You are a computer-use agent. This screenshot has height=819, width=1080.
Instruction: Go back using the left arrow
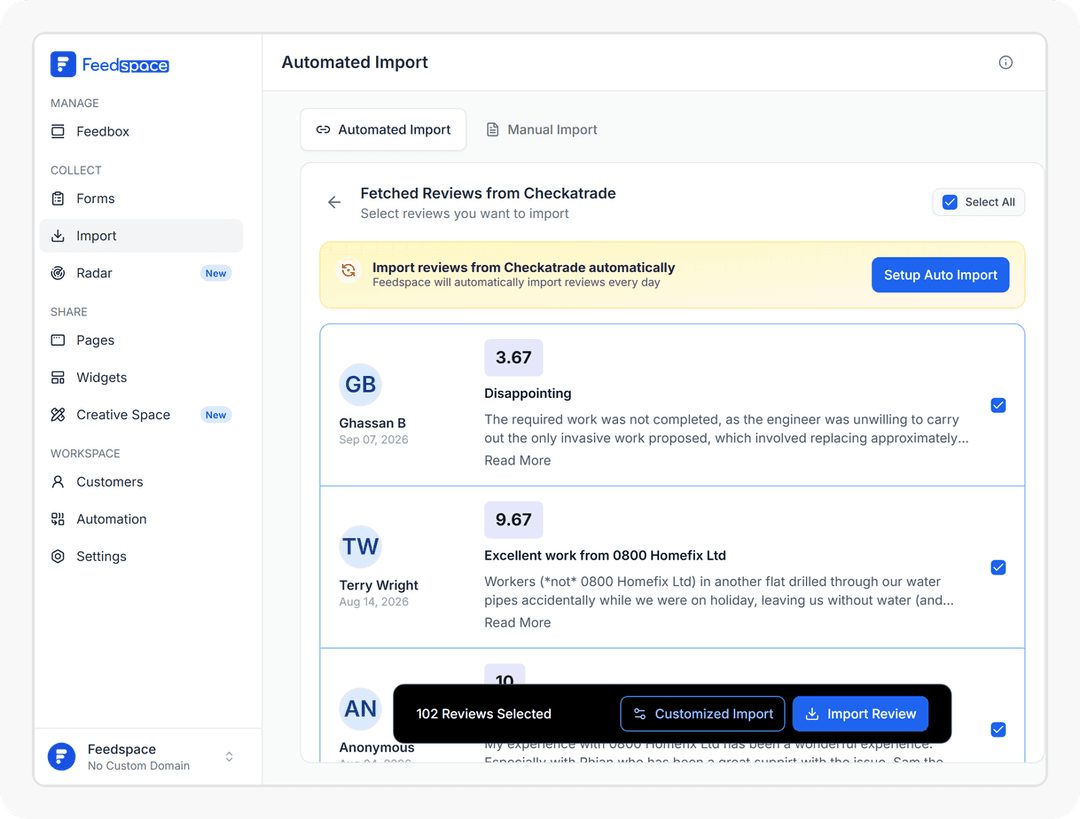tap(334, 202)
